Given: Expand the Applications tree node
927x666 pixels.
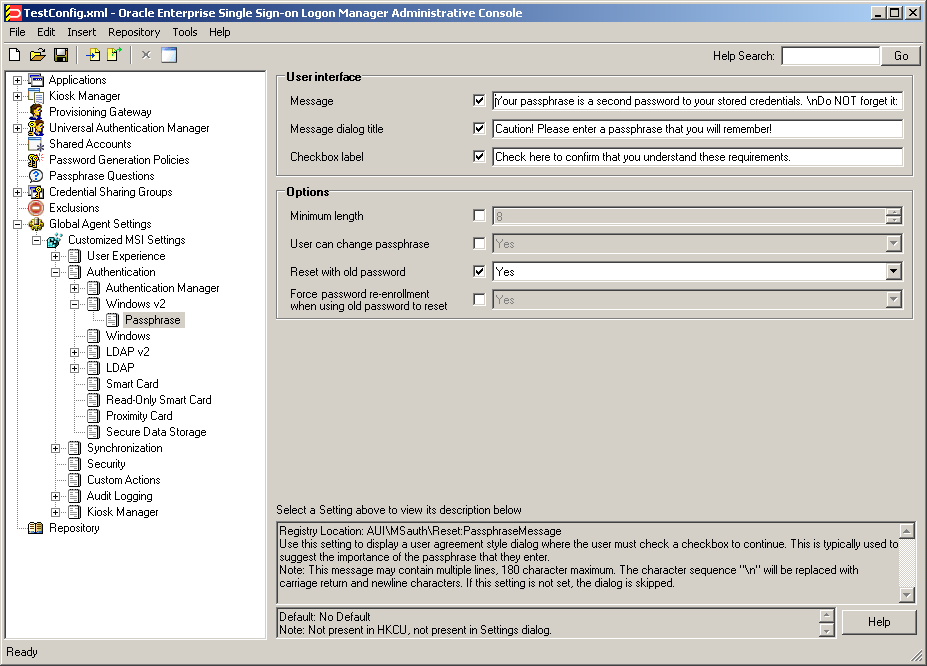Looking at the screenshot, I should pyautogui.click(x=17, y=80).
